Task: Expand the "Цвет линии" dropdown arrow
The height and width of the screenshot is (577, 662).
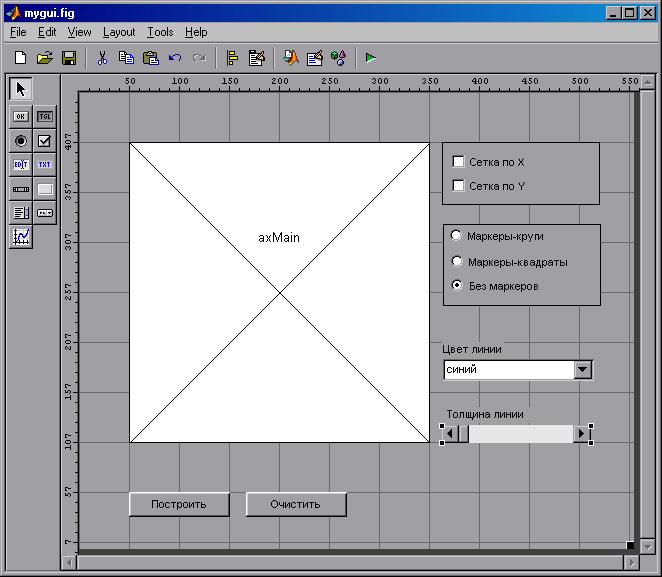Action: pos(583,370)
